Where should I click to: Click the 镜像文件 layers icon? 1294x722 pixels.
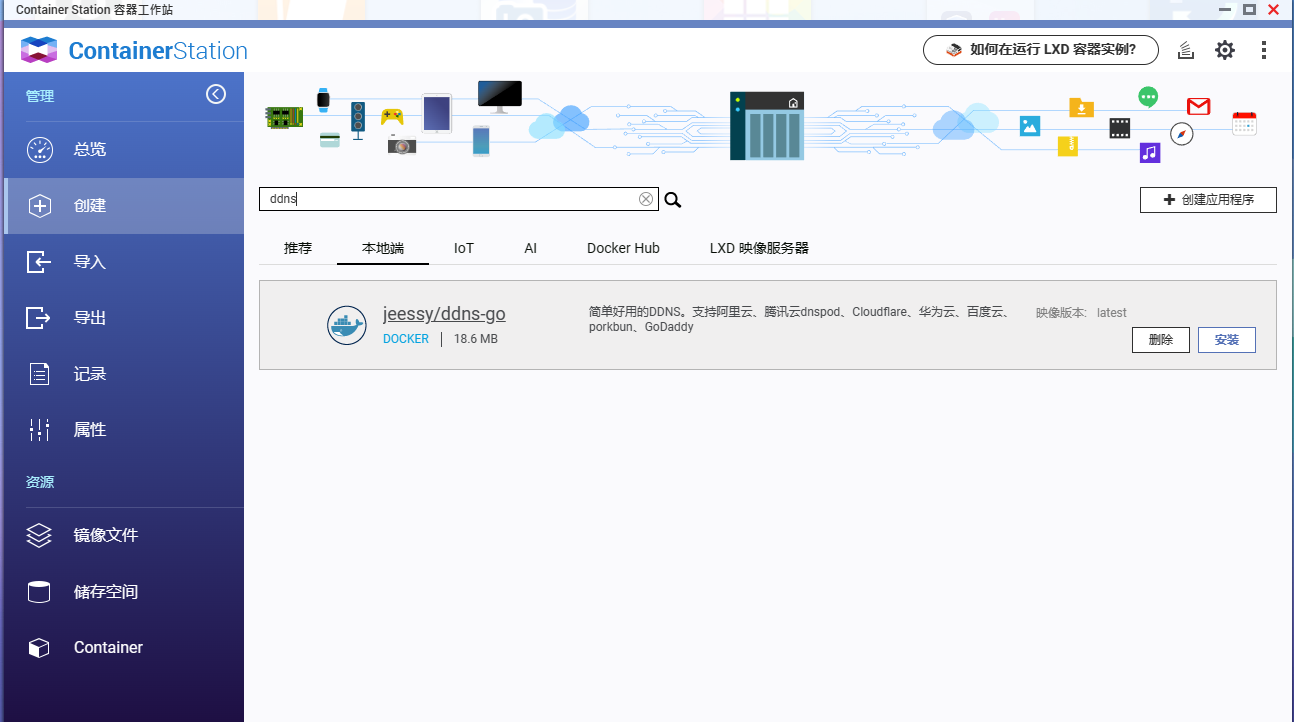(x=39, y=536)
